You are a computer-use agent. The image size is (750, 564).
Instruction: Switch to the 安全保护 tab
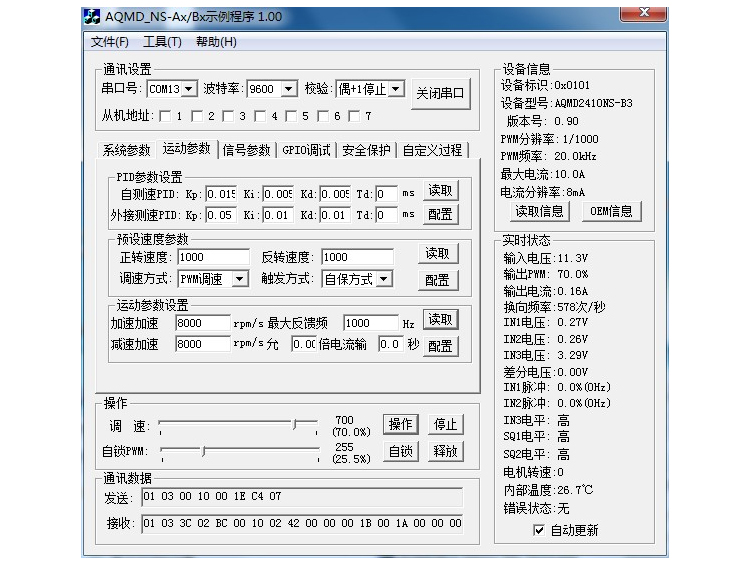point(366,150)
